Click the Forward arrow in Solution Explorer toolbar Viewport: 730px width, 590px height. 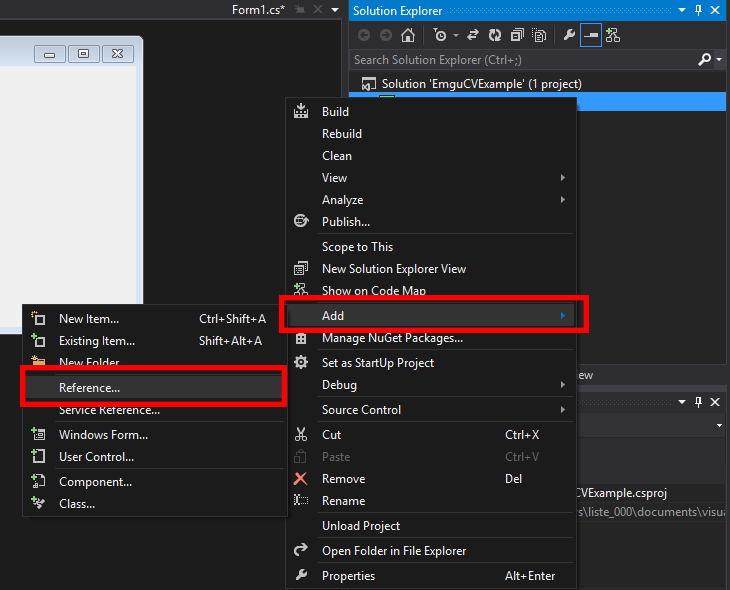point(386,35)
